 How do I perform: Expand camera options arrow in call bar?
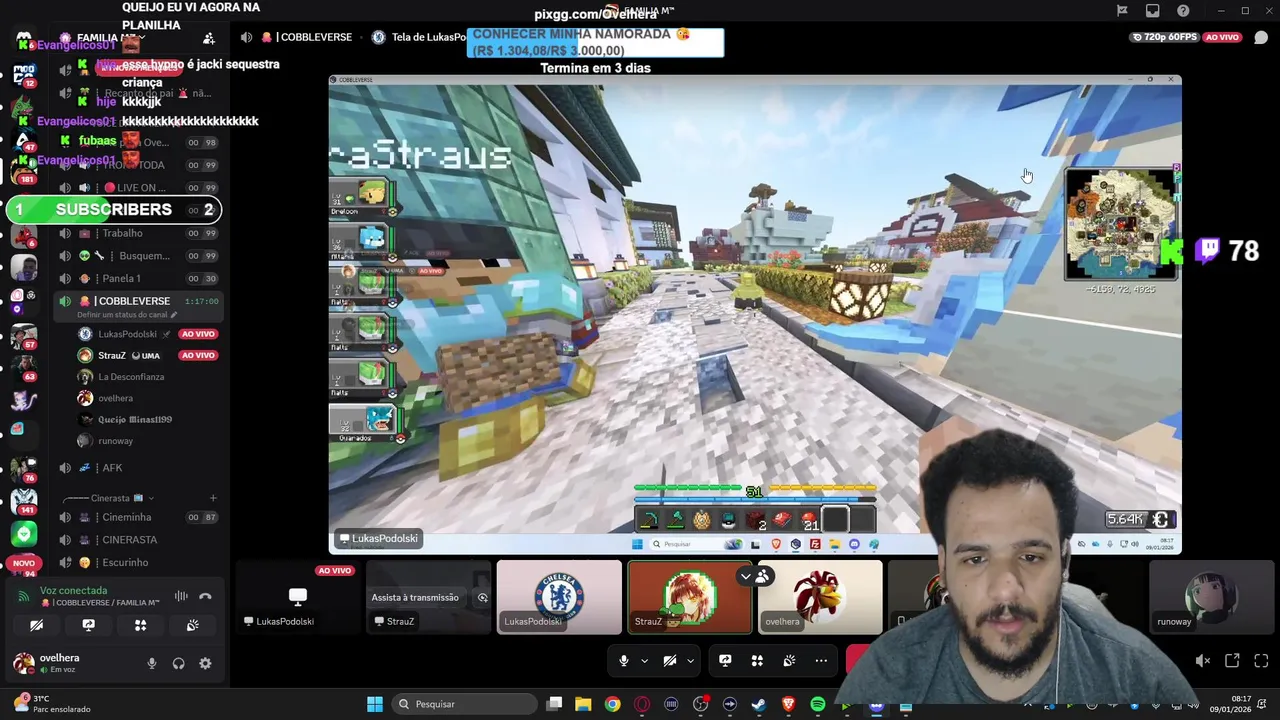690,661
